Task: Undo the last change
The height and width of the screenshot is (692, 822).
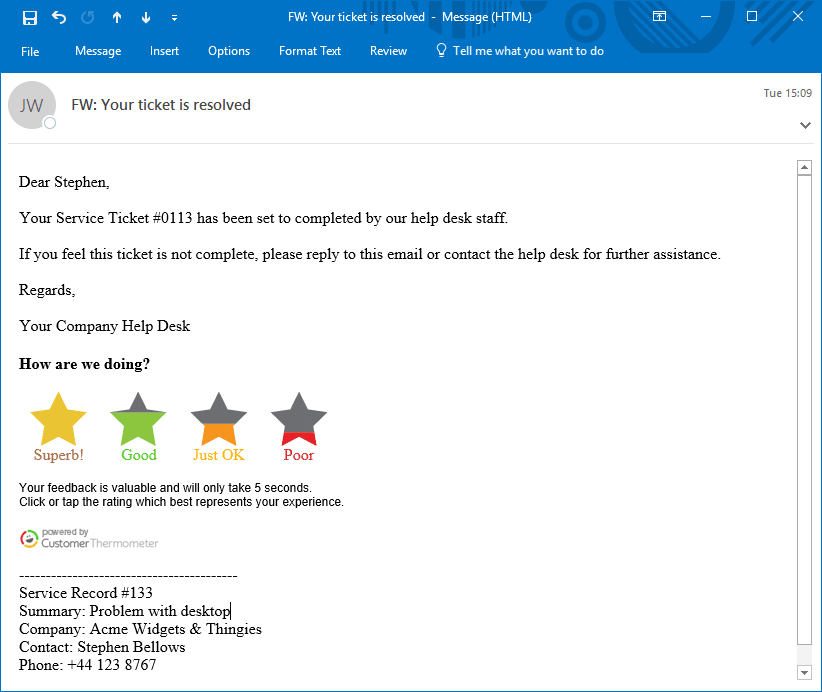Action: tap(57, 17)
